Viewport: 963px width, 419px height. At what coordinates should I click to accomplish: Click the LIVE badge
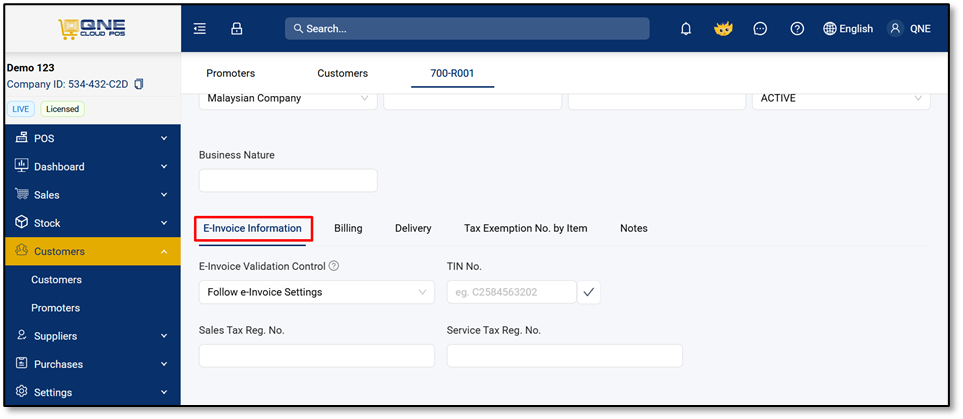coord(21,109)
